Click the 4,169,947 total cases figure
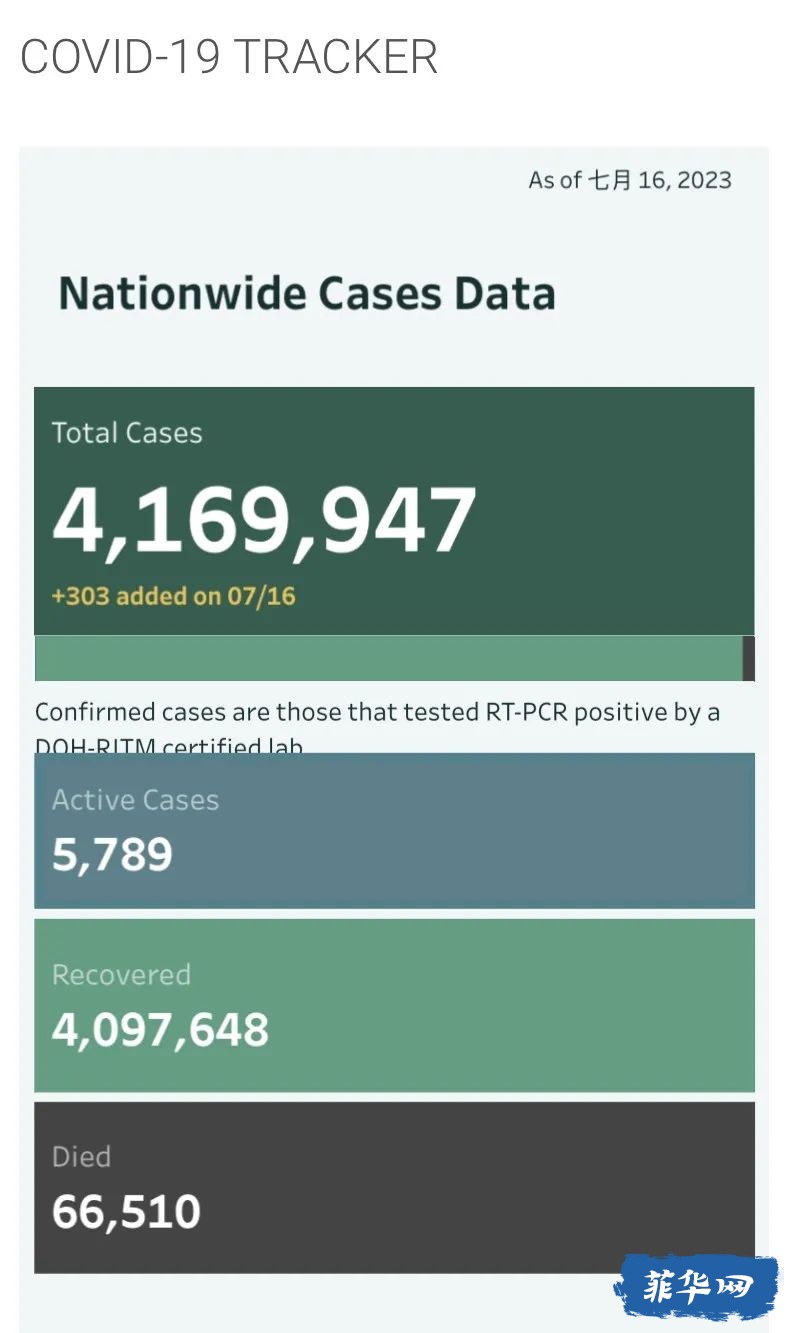Image resolution: width=789 pixels, height=1333 pixels. 264,520
